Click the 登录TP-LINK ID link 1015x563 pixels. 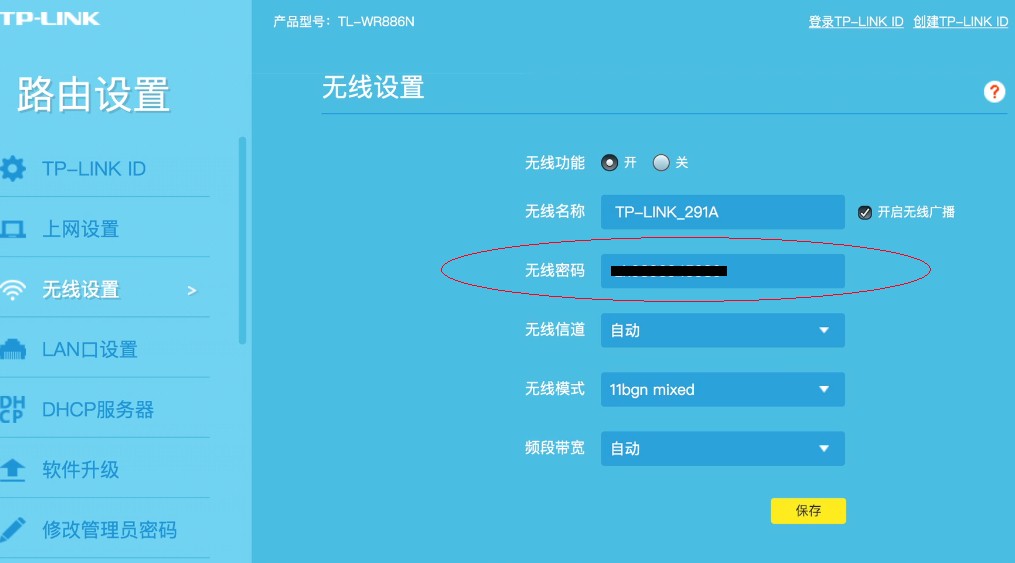pos(856,21)
